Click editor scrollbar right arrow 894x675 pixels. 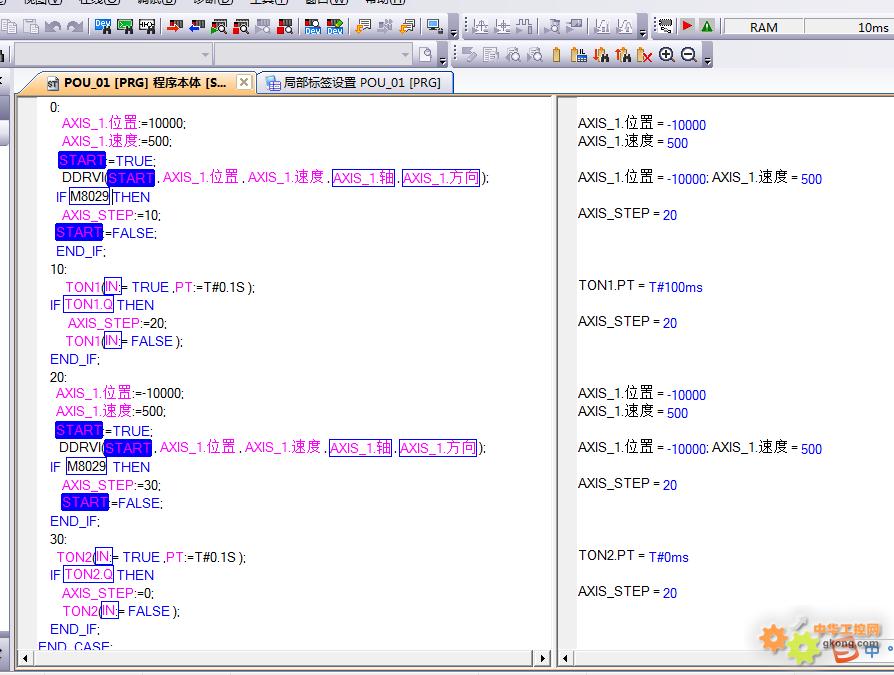pyautogui.click(x=542, y=658)
